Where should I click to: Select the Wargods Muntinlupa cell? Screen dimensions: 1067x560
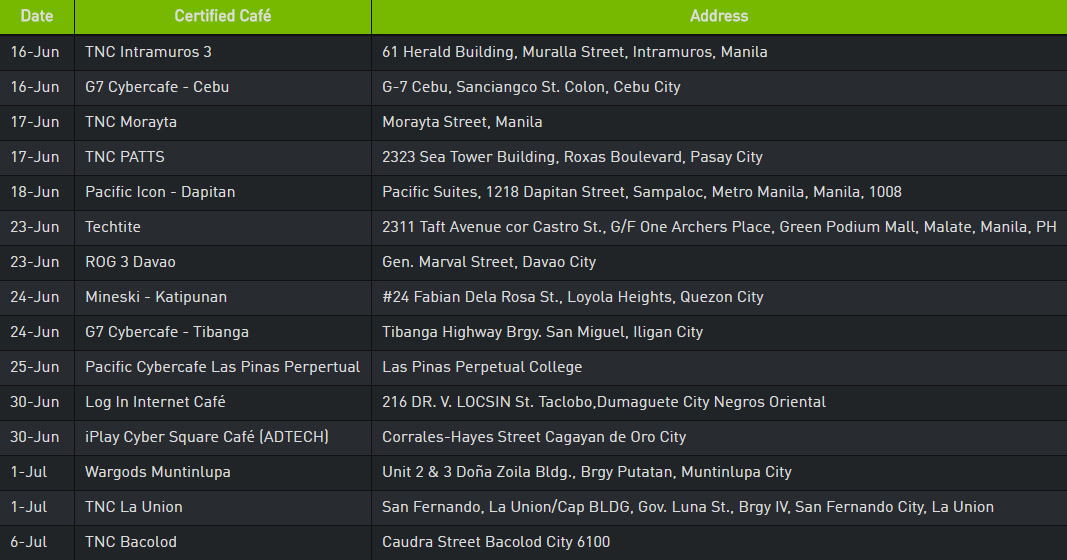point(223,473)
